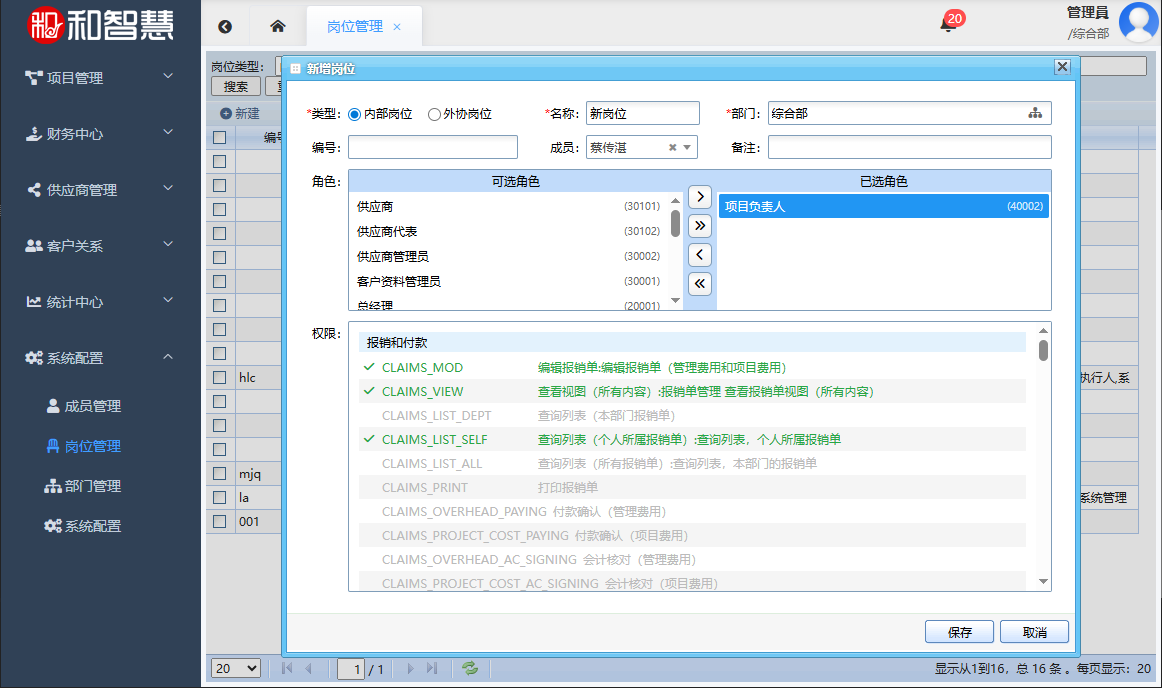The width and height of the screenshot is (1162, 688).
Task: Click the page number input box
Action: tap(351, 669)
